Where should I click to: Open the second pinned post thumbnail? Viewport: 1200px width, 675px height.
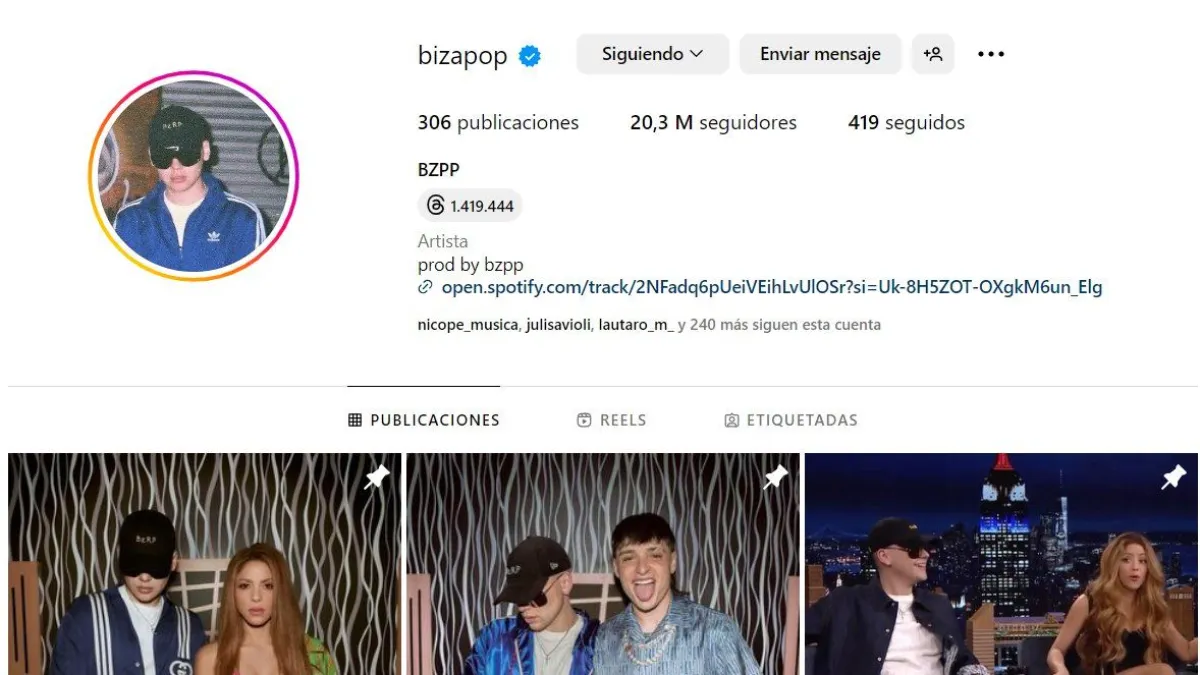(603, 564)
